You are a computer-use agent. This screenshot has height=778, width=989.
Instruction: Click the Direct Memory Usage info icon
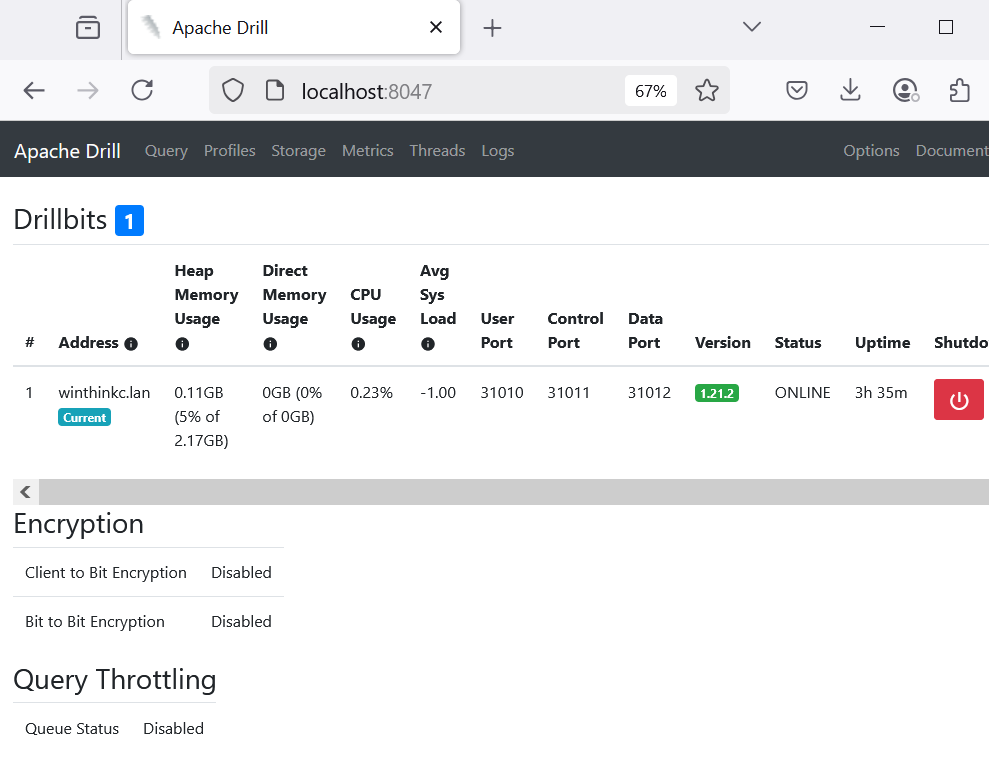point(270,344)
